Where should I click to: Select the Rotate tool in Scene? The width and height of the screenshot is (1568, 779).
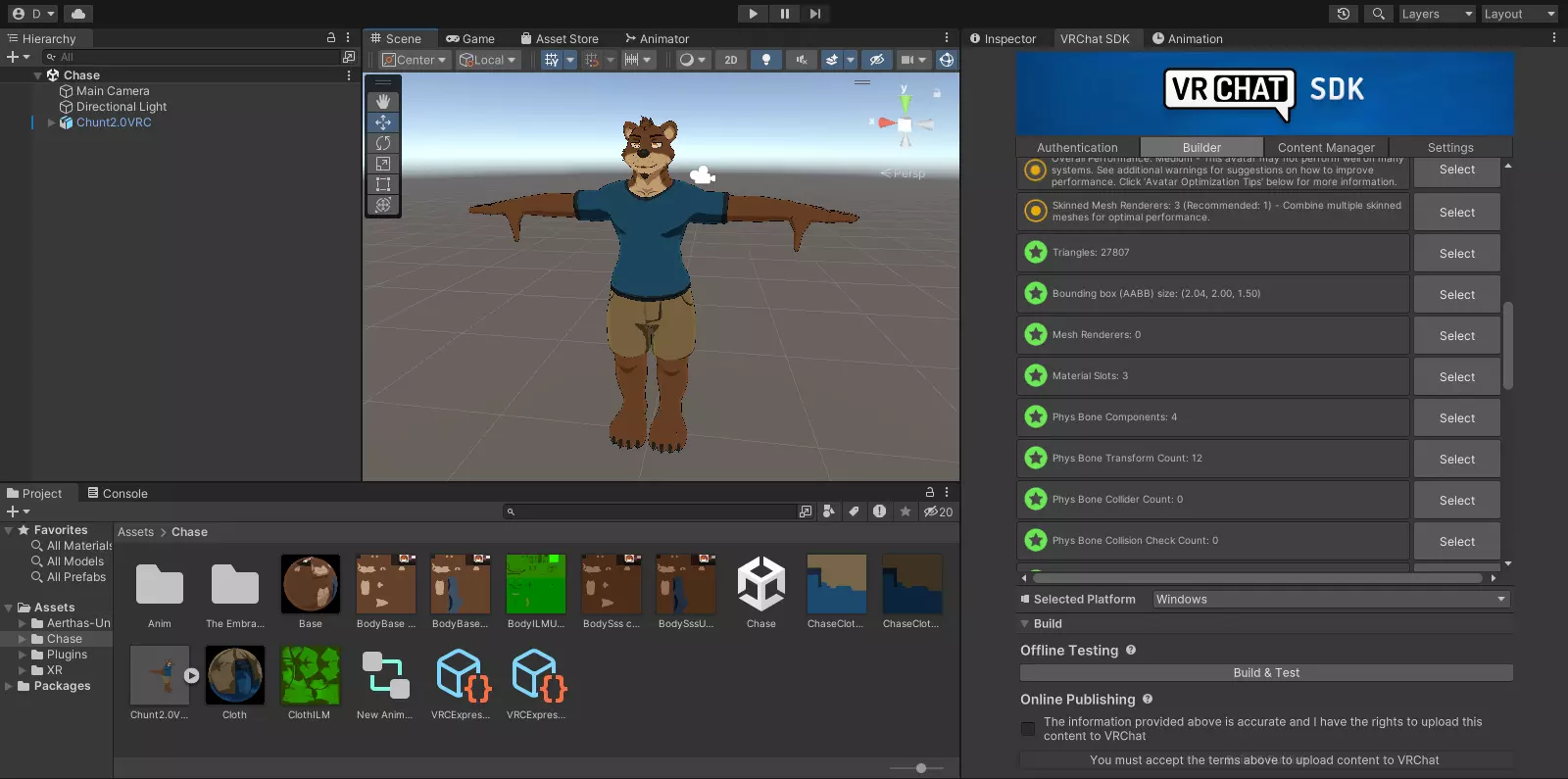pos(383,143)
